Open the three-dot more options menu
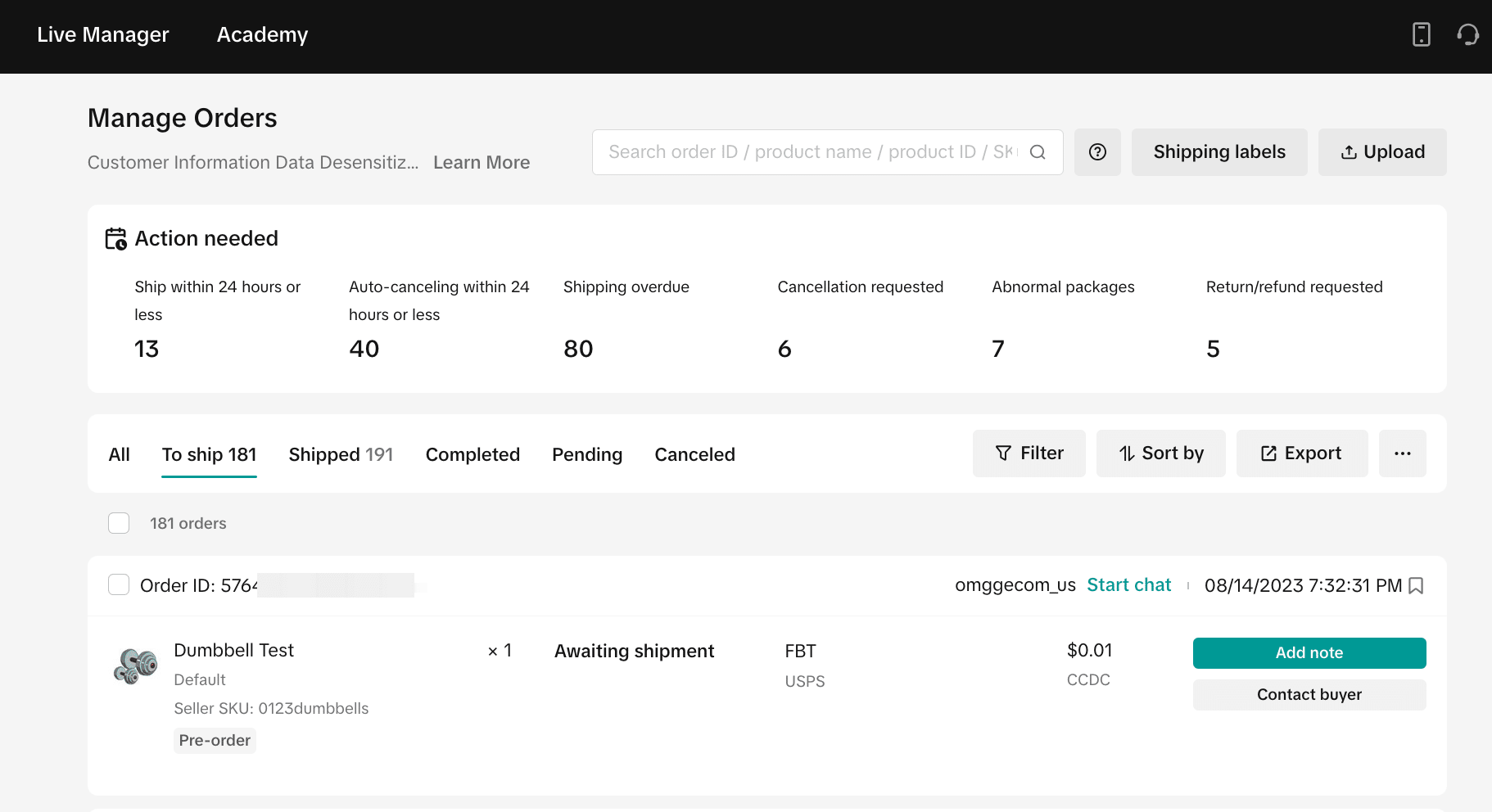This screenshot has height=812, width=1492. point(1402,453)
